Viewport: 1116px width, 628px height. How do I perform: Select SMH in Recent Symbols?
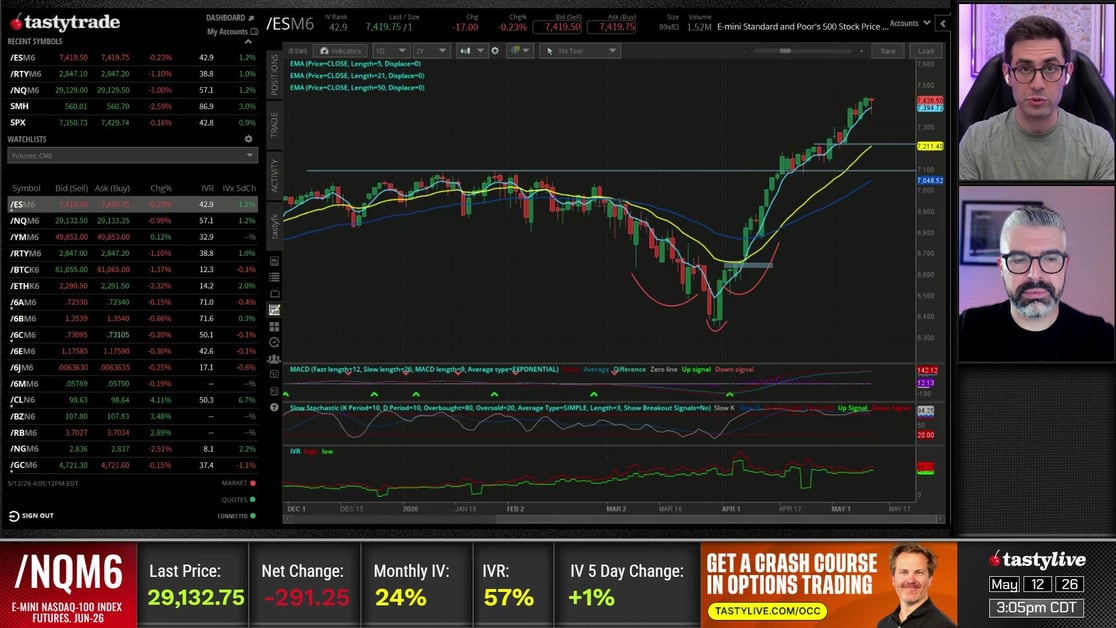tap(132, 106)
